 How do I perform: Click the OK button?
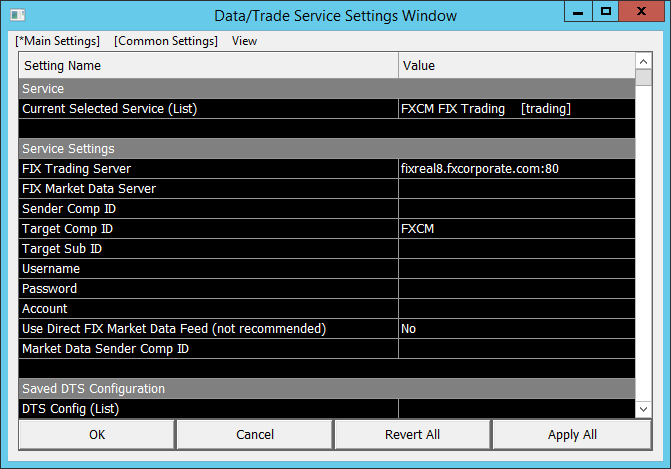(x=97, y=434)
